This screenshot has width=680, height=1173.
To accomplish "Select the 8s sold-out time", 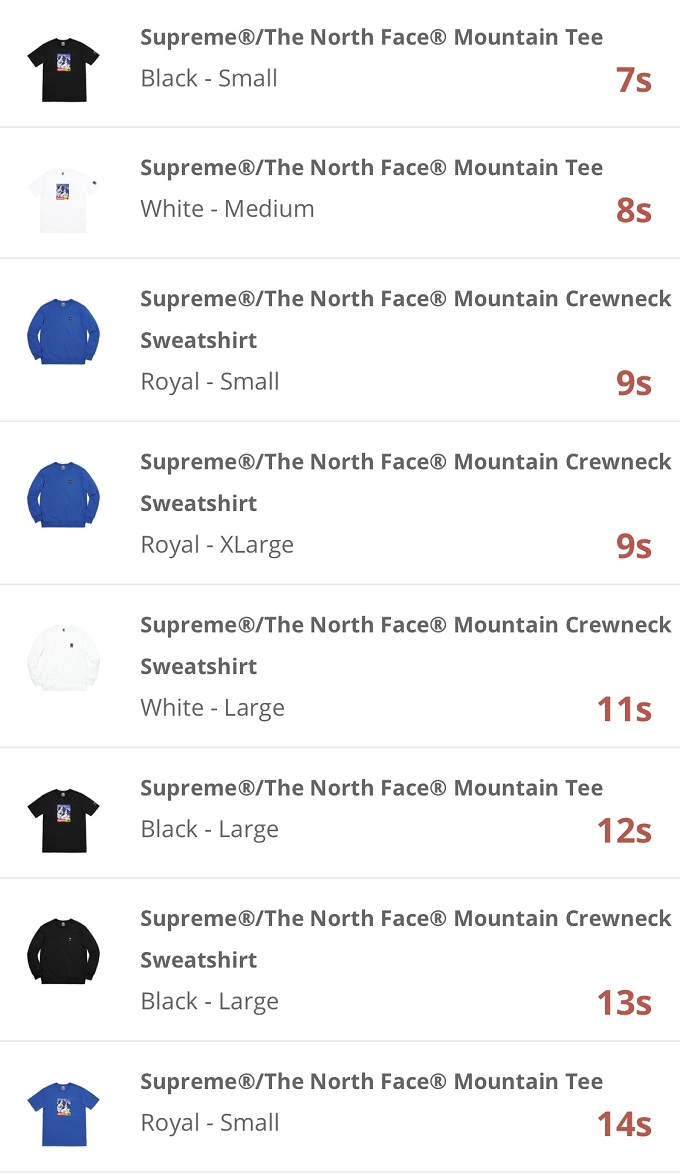I will pyautogui.click(x=634, y=210).
